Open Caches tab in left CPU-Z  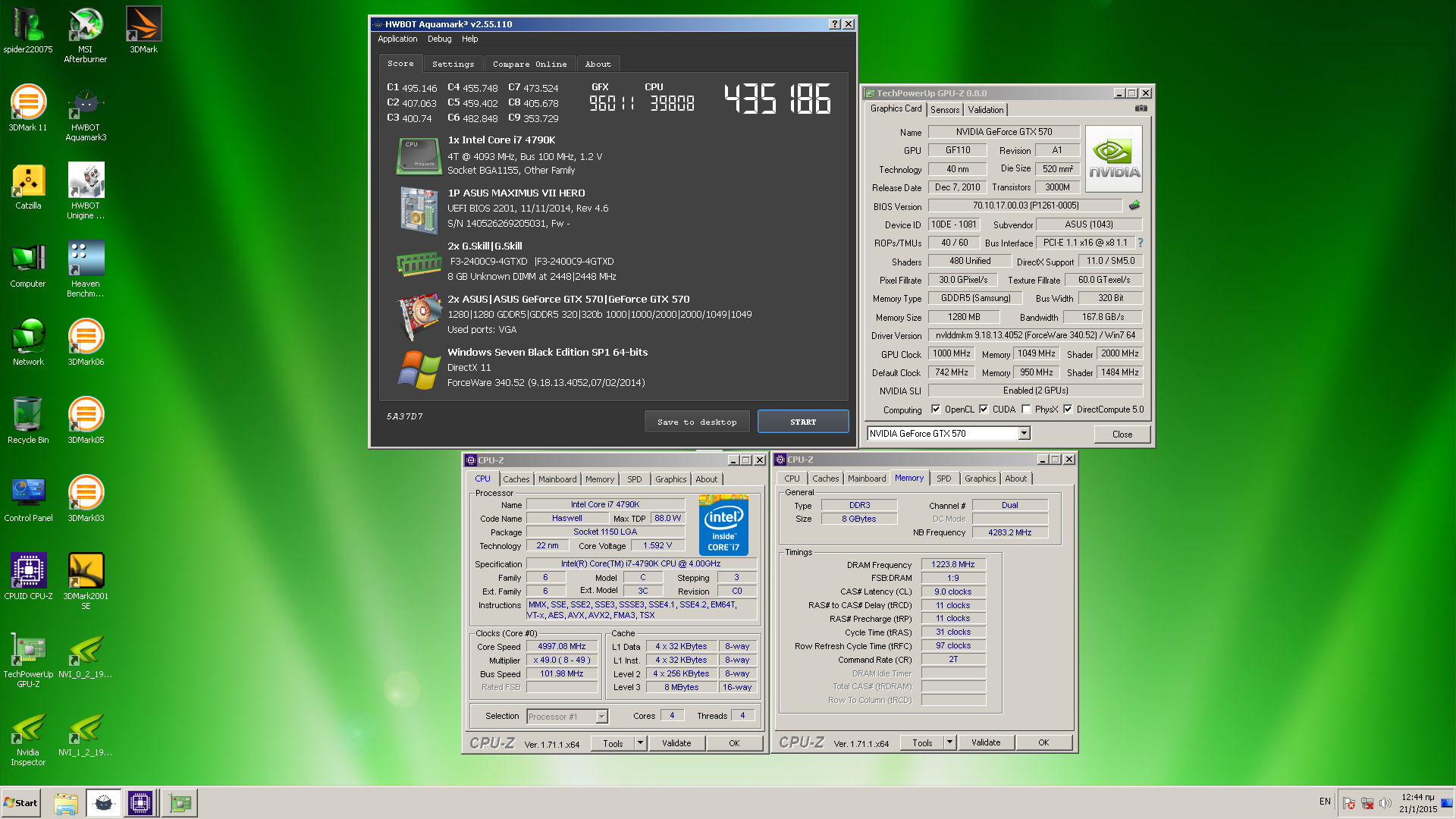point(516,479)
